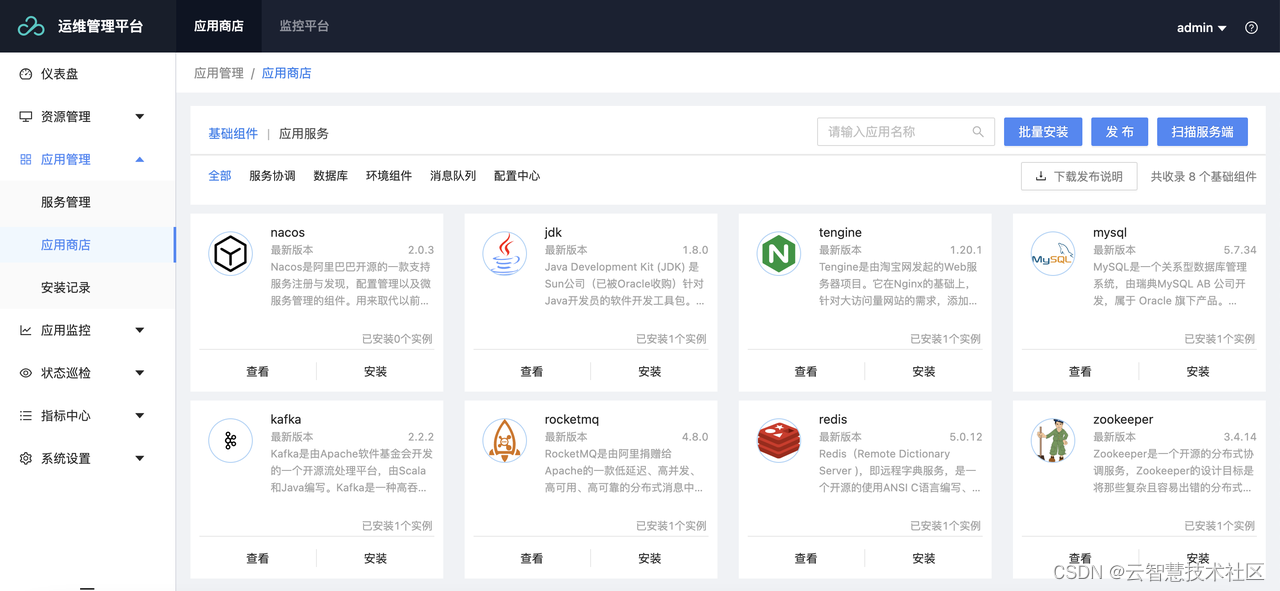Click the tengine green N logo
The width and height of the screenshot is (1280, 591).
click(779, 254)
